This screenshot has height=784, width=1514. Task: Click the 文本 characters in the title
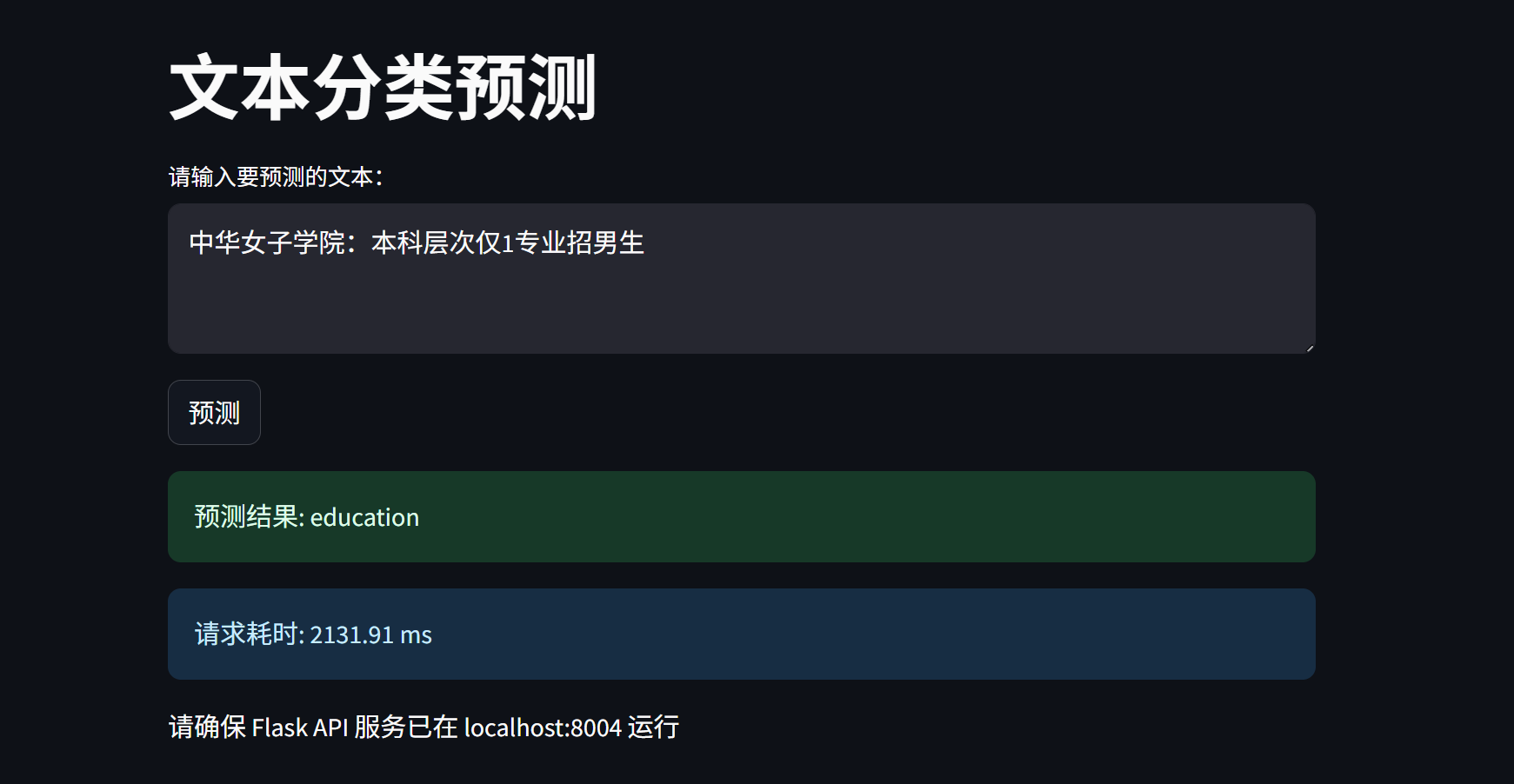240,88
